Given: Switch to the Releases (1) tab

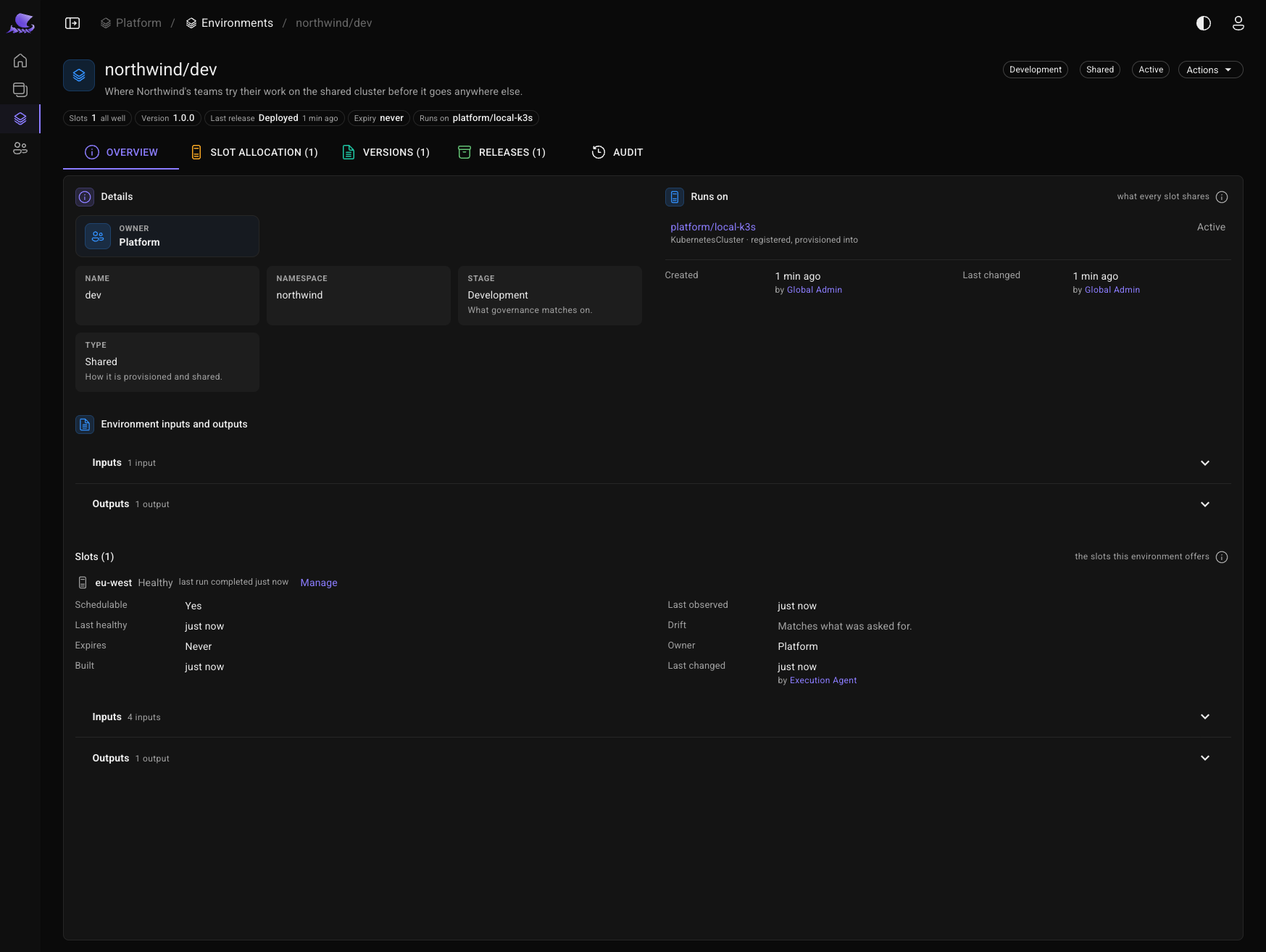Looking at the screenshot, I should [x=501, y=152].
